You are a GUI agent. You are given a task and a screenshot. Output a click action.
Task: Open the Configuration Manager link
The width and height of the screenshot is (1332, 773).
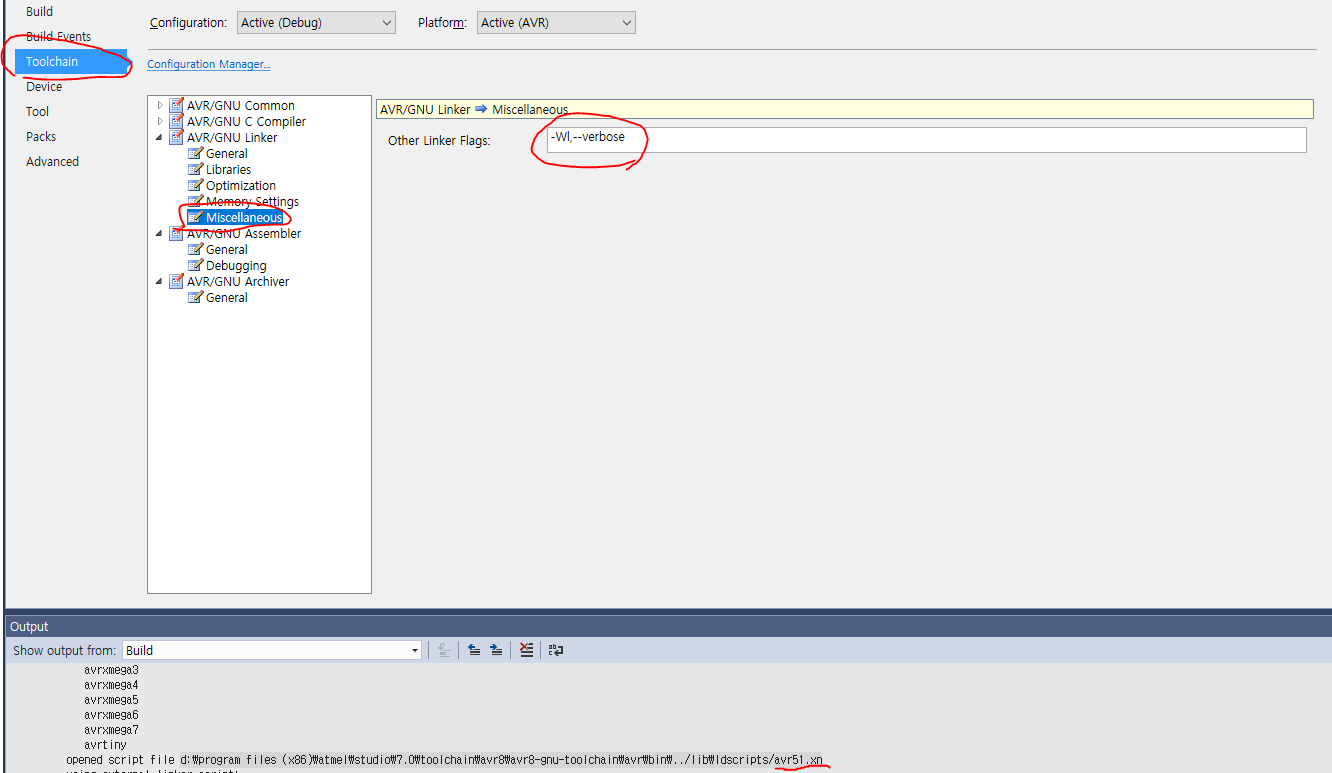pyautogui.click(x=209, y=64)
